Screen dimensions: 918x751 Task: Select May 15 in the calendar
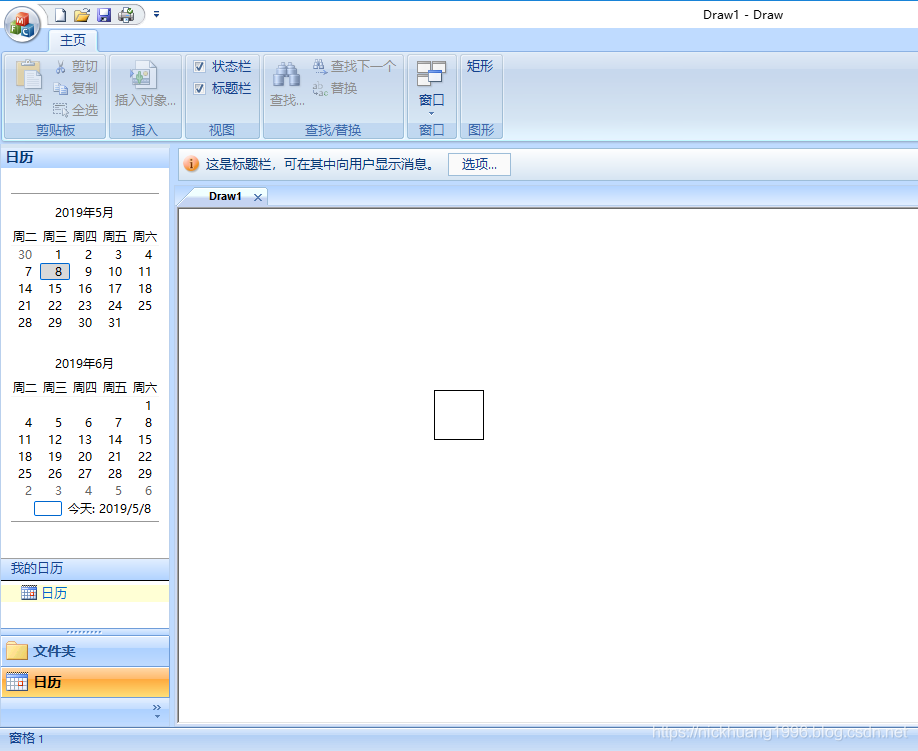pos(55,289)
